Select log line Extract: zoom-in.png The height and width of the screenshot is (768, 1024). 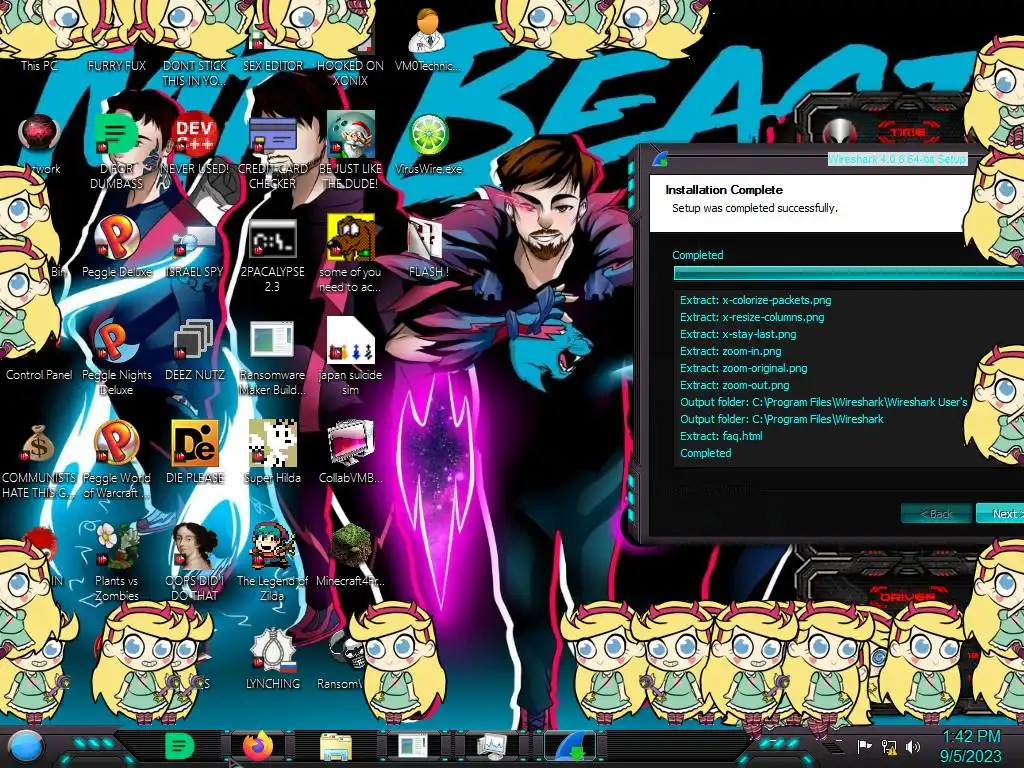[730, 351]
